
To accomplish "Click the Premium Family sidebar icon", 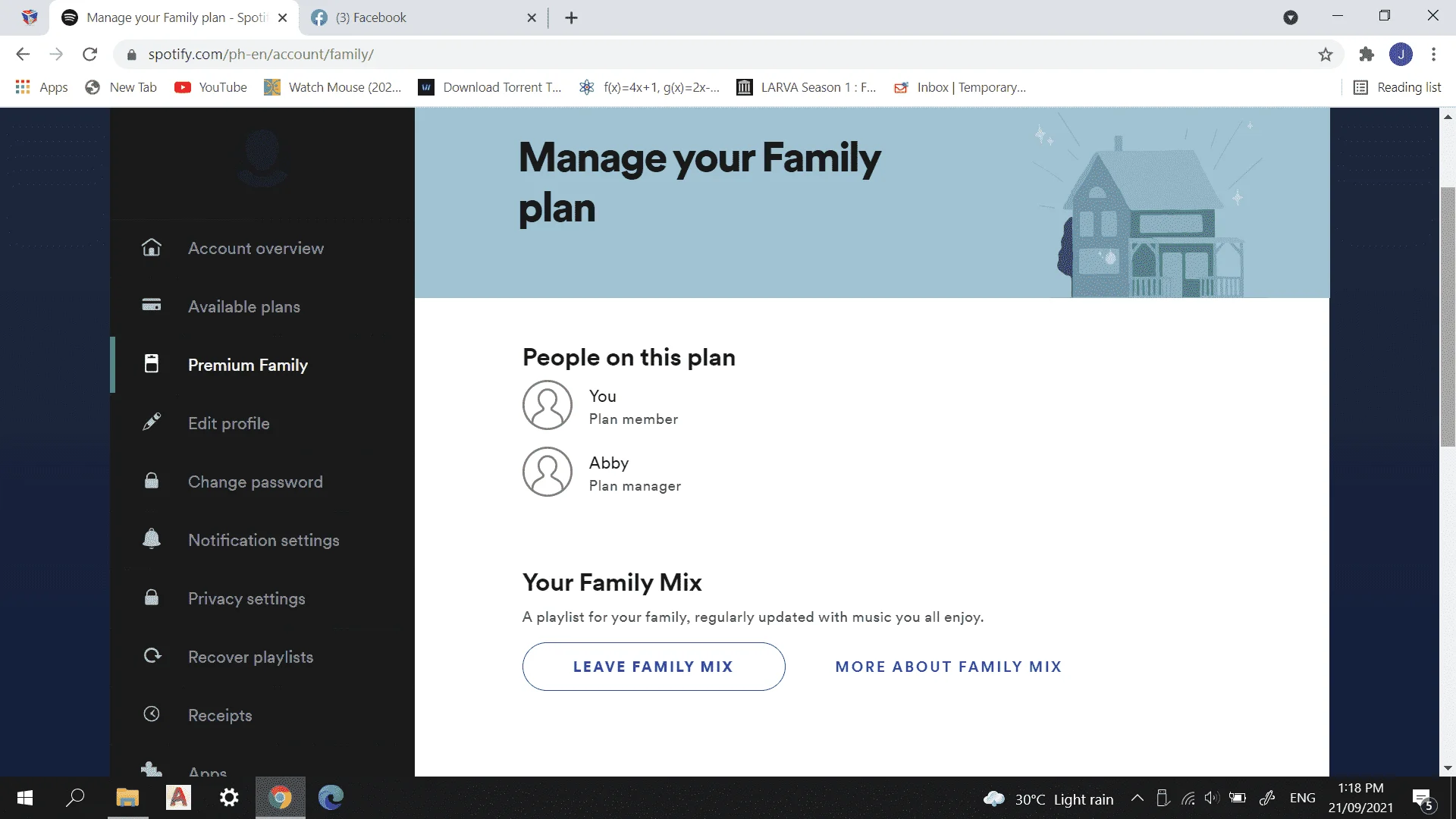I will point(152,363).
